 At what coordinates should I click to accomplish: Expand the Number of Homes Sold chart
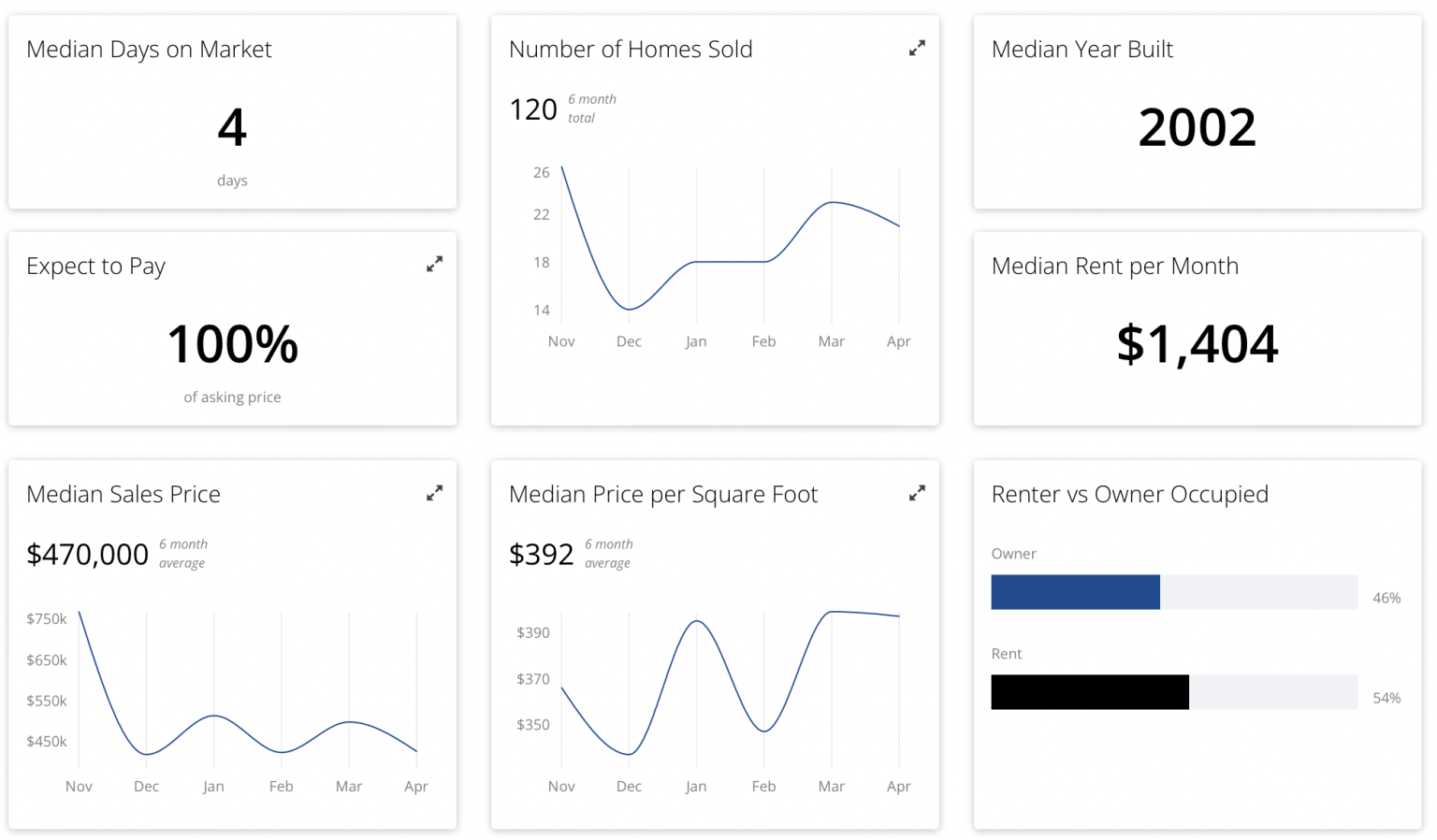coord(917,48)
